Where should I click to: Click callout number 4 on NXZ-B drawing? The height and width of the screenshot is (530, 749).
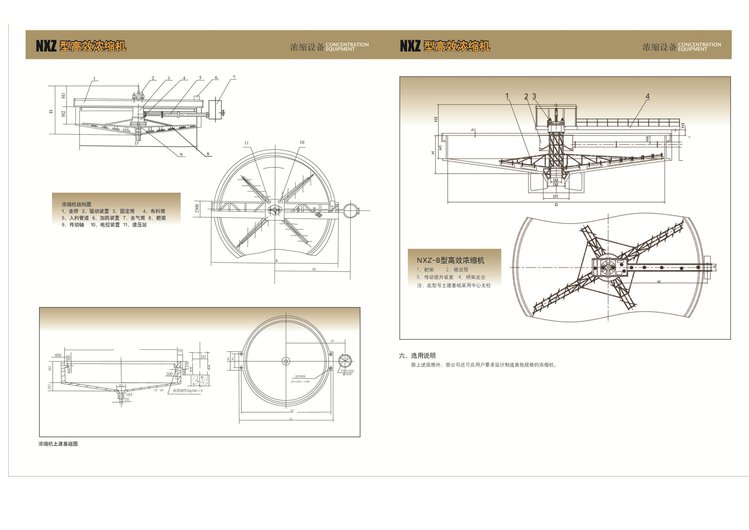click(647, 96)
